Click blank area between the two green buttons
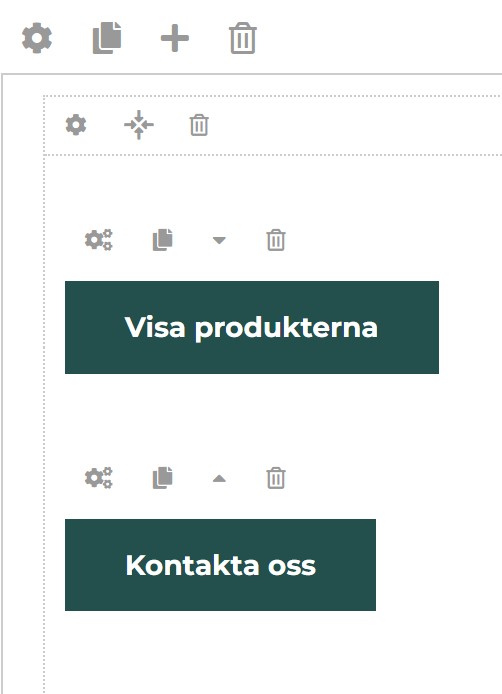 pyautogui.click(x=252, y=416)
